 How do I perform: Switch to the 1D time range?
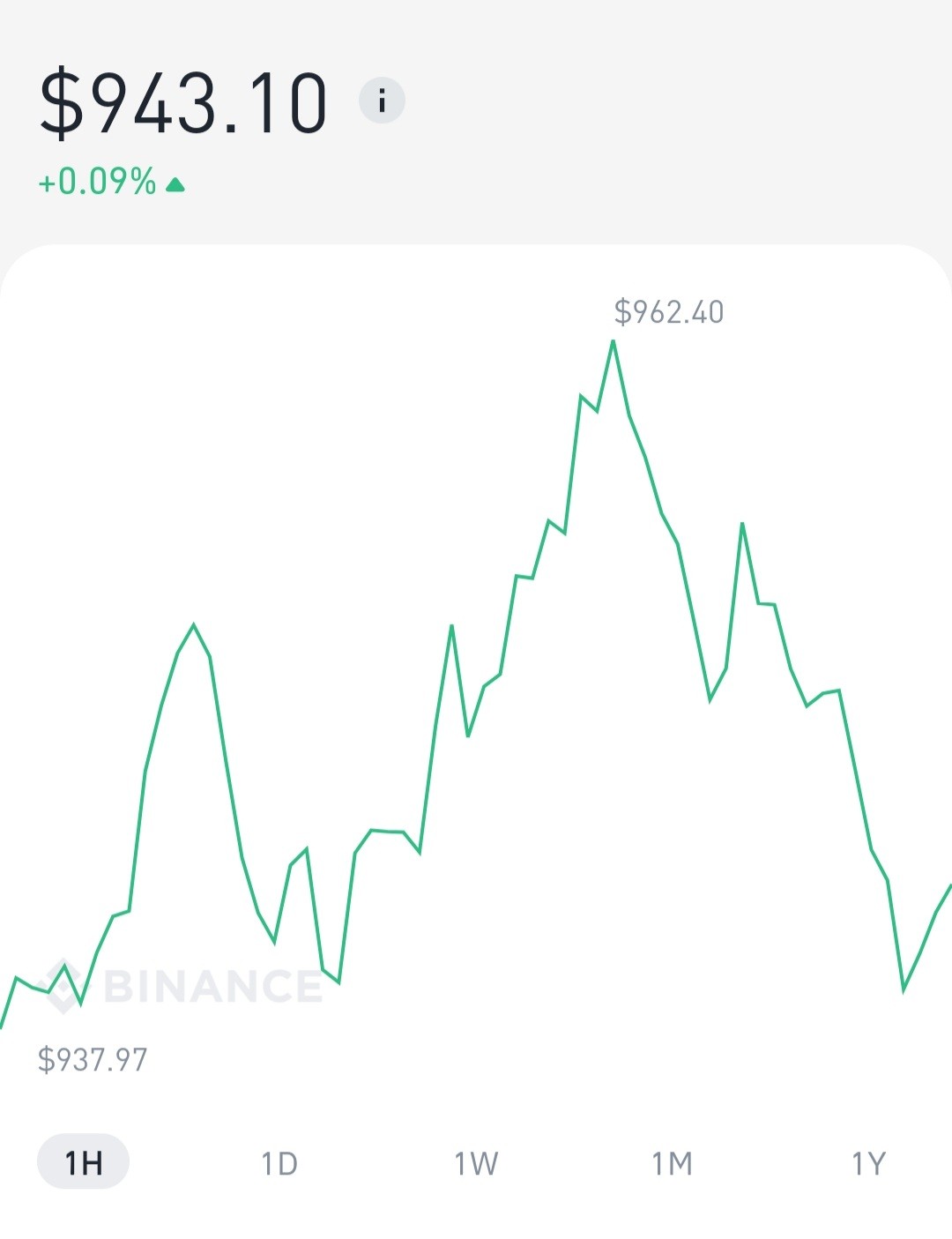(x=279, y=1163)
